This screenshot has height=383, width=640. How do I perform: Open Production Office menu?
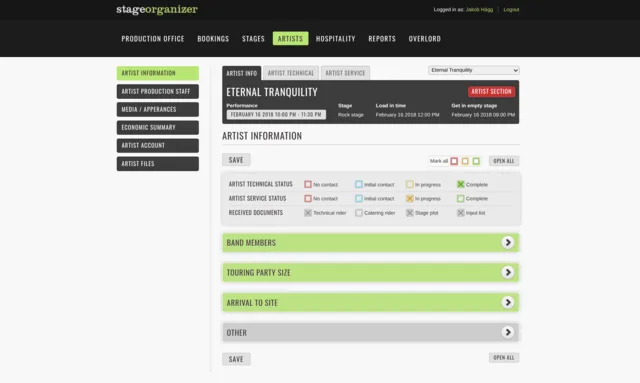coord(153,39)
